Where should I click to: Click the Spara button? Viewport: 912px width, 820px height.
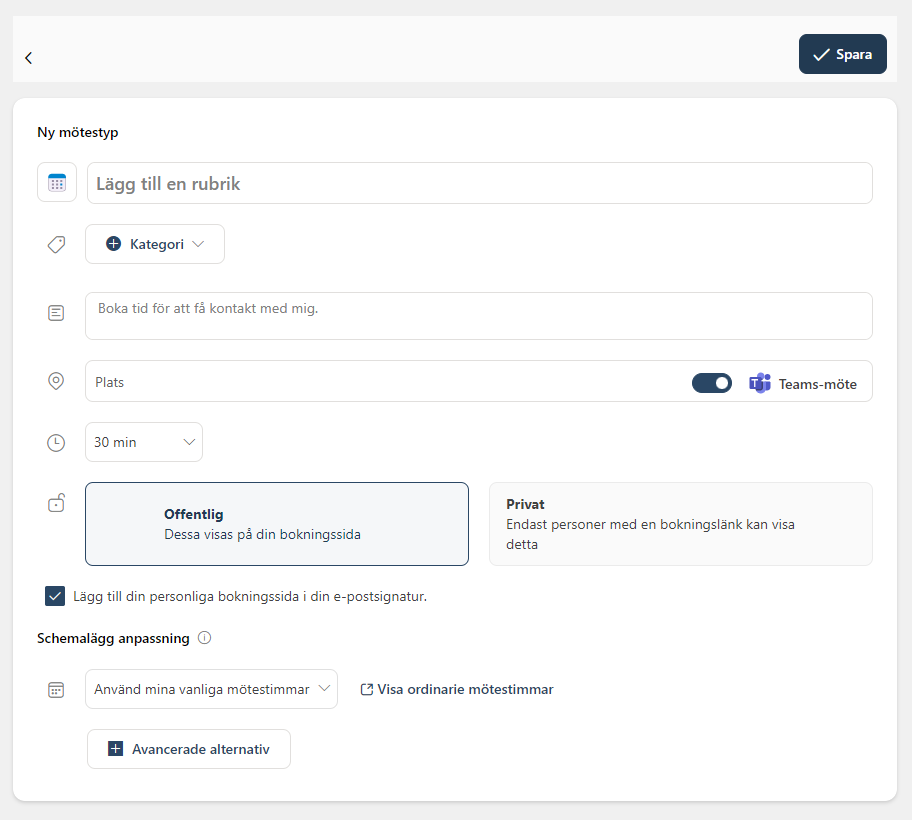tap(843, 54)
